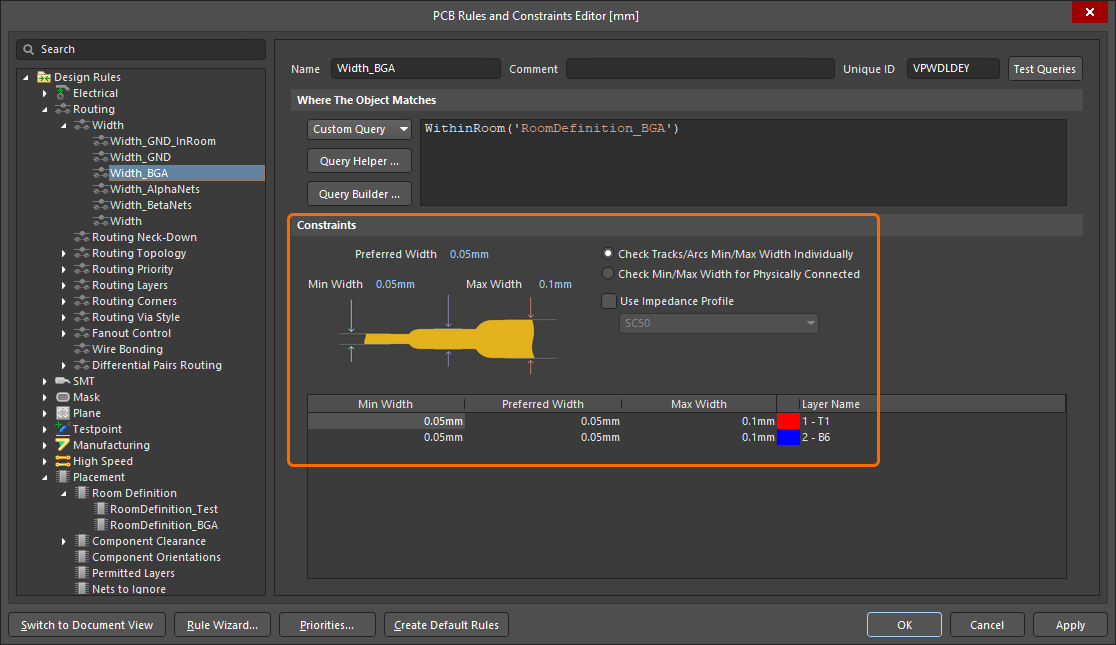Expand the Differential Pairs Routing branch
Screen dimensions: 1116x645
[x=63, y=365]
